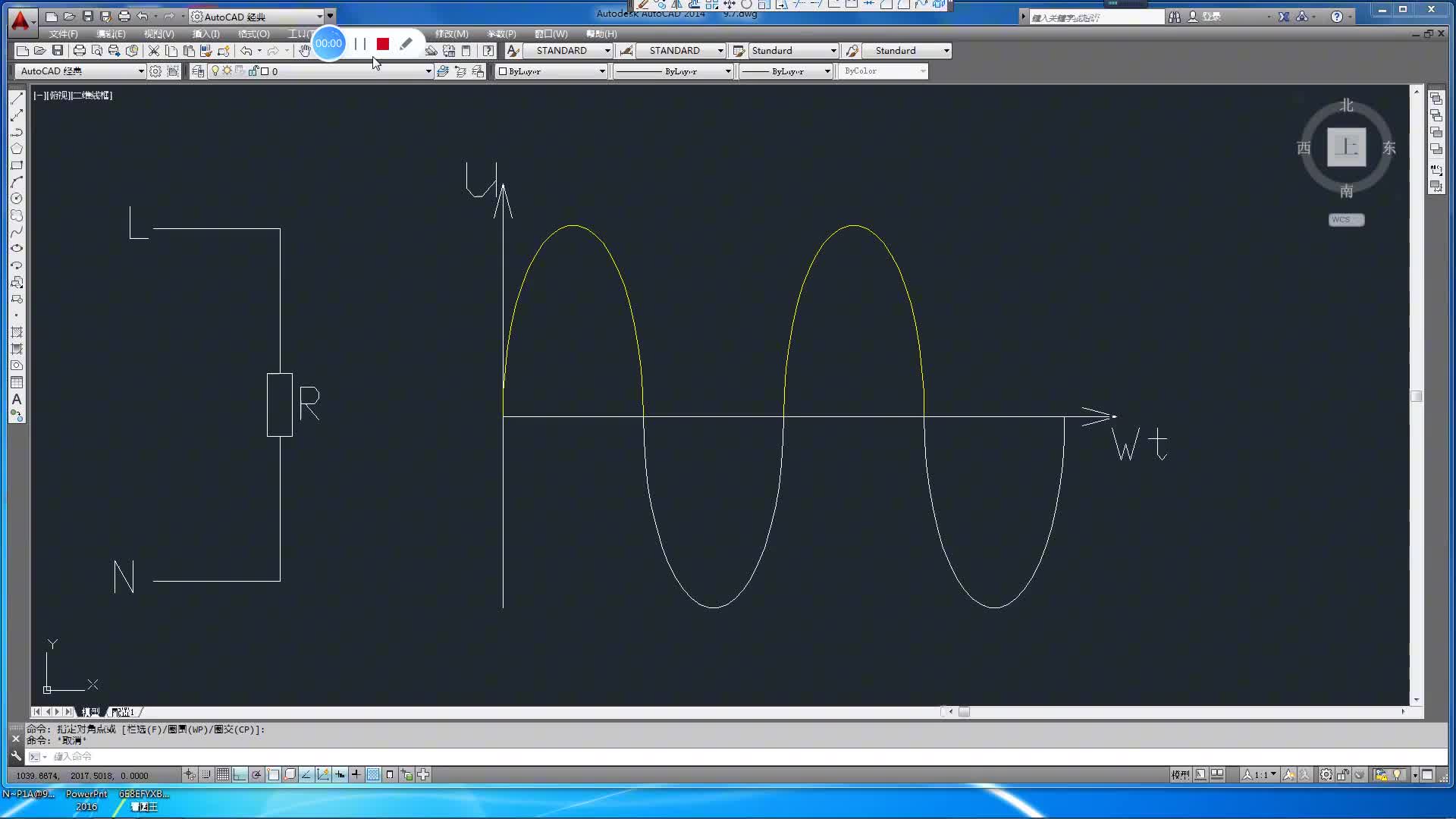Screen dimensions: 1456x819
Task: Select the Table tool
Action: click(x=17, y=382)
